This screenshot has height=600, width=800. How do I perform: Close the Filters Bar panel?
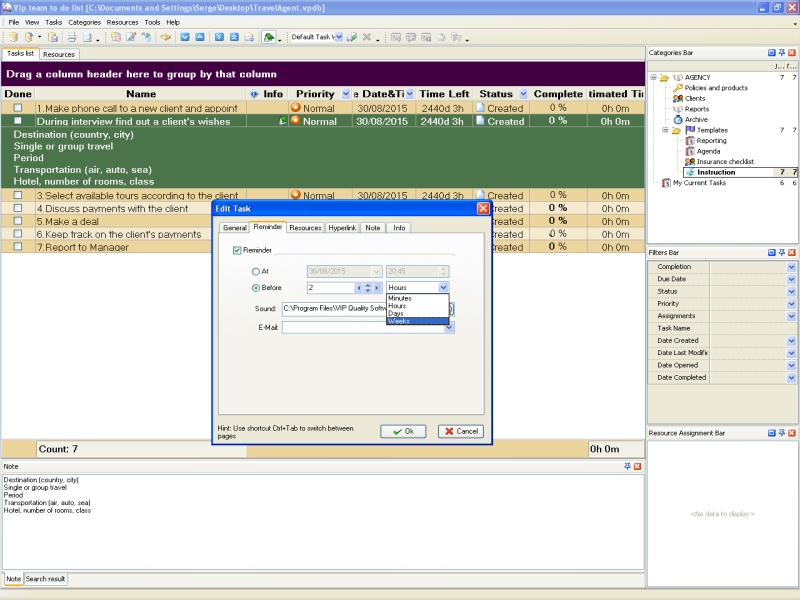792,253
